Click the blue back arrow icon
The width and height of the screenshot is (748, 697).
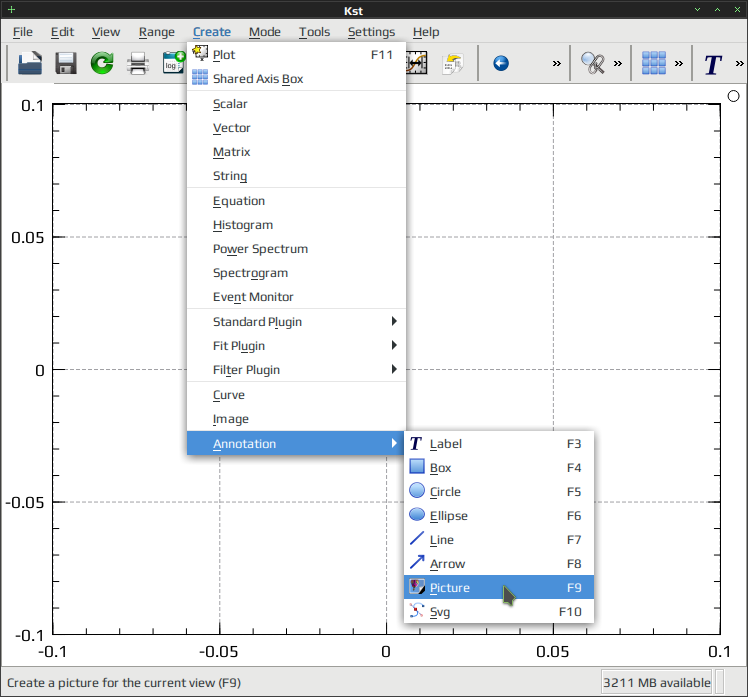[x=500, y=63]
